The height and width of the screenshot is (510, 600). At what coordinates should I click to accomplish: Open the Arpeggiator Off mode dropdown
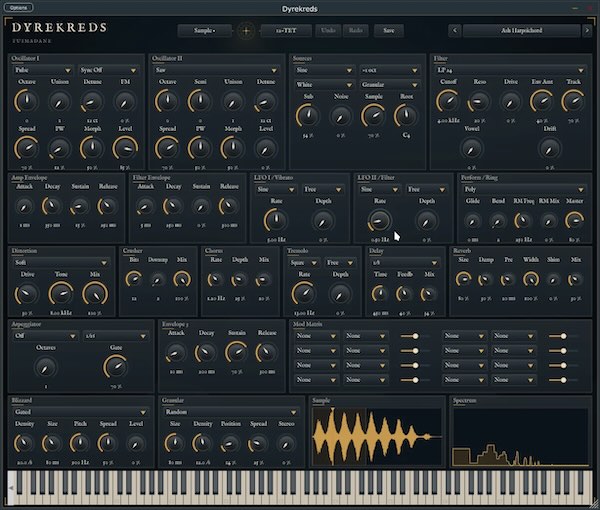pos(45,336)
